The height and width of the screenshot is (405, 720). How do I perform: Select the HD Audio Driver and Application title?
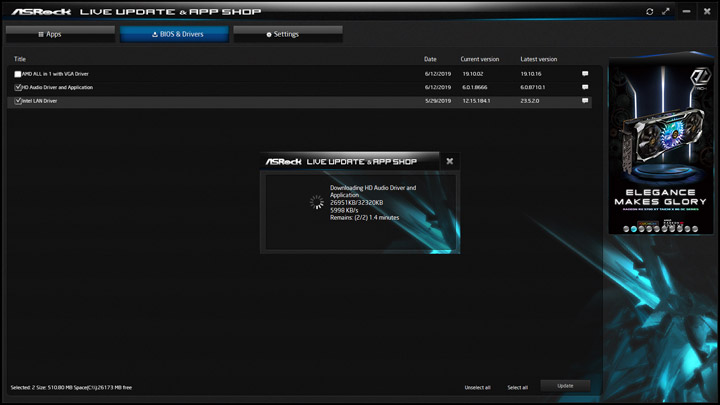point(57,87)
